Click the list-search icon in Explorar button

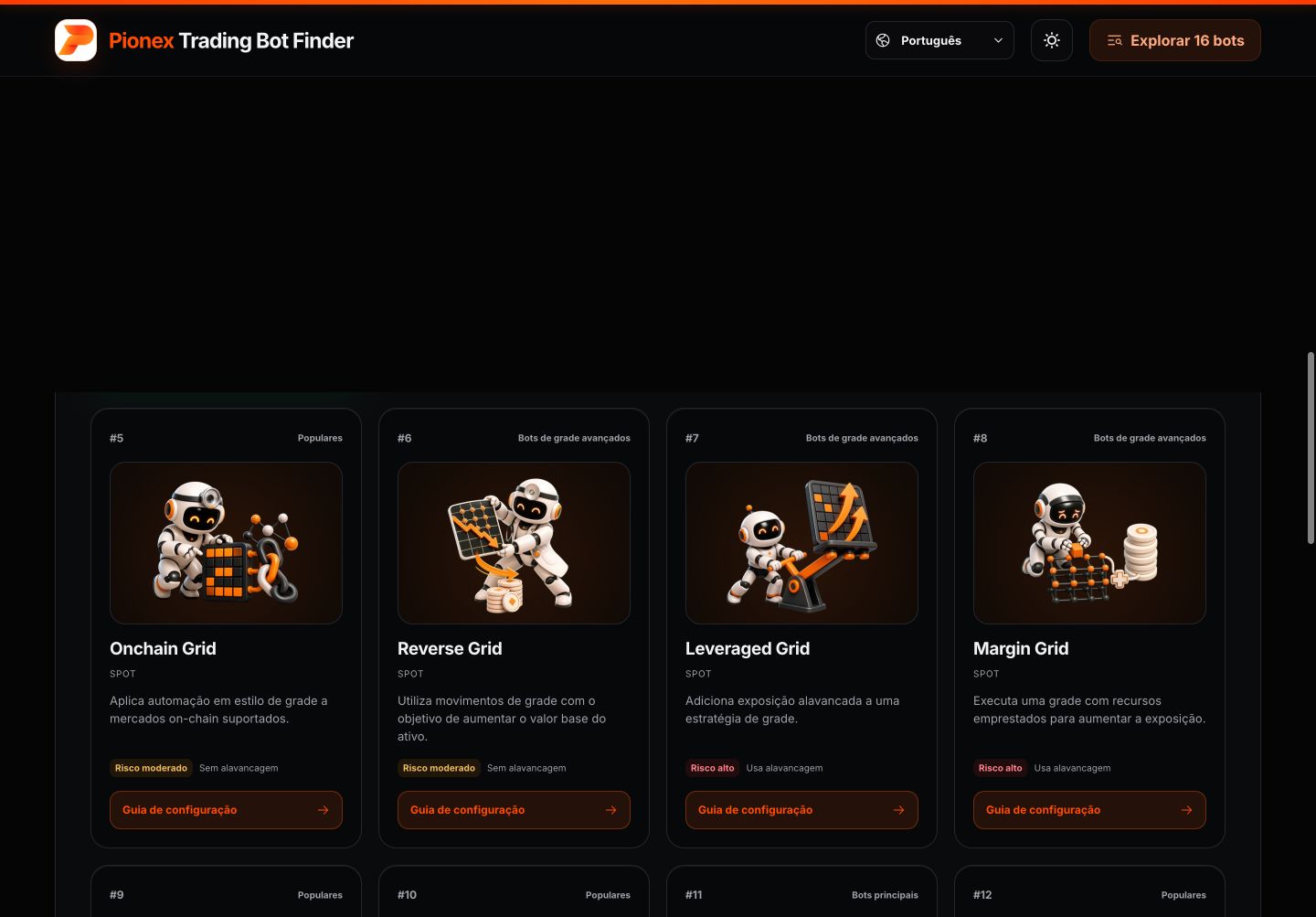[1115, 40]
